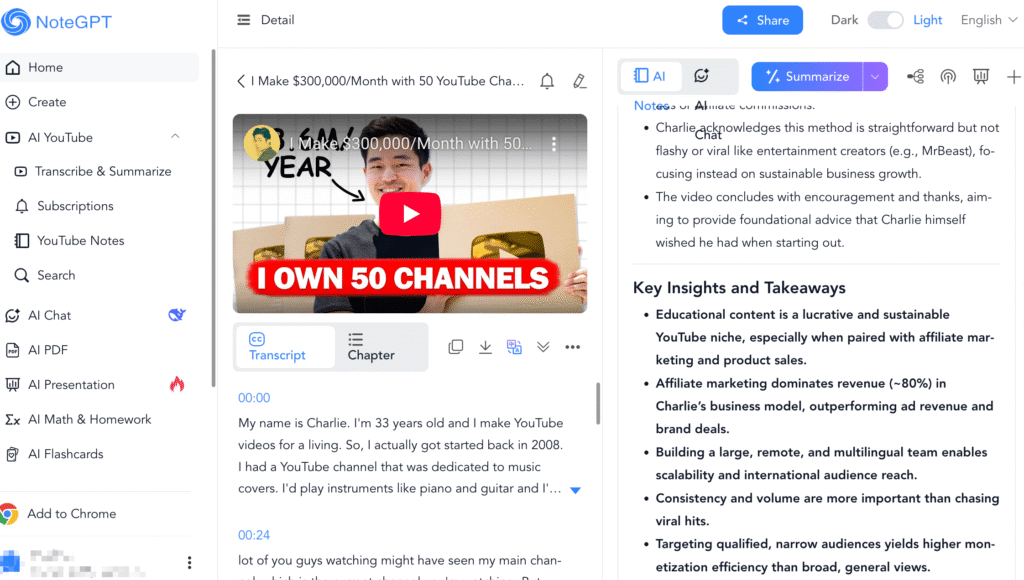
Task: Toggle the sidebar hamburger menu
Action: click(x=244, y=20)
